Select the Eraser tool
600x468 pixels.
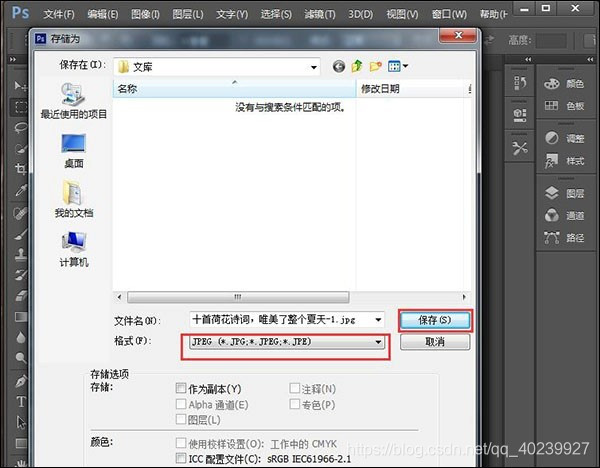coord(21,296)
